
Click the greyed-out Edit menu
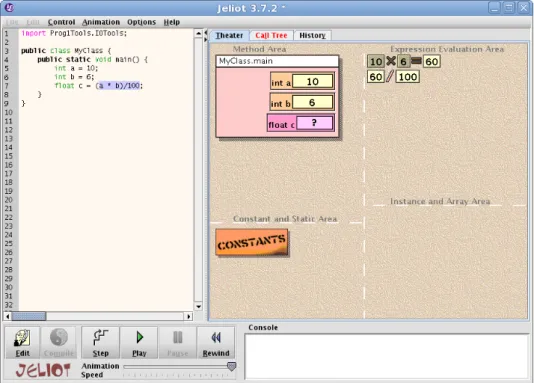(x=33, y=22)
